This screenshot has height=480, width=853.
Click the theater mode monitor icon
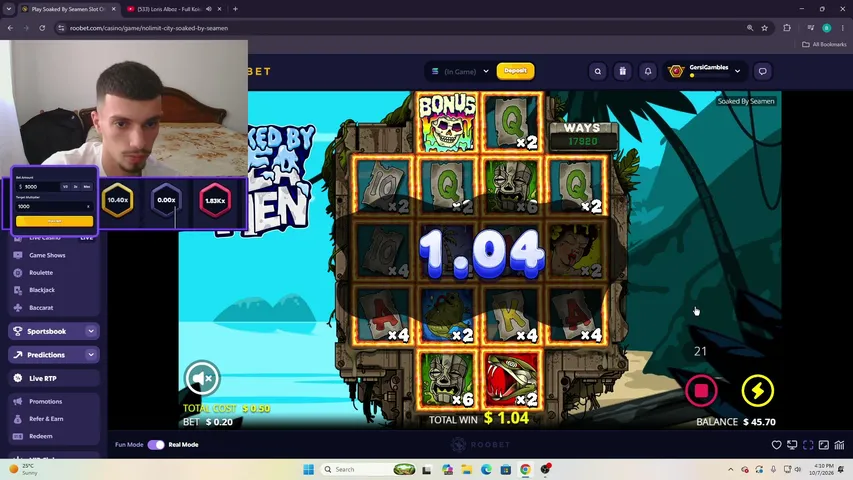click(x=792, y=445)
